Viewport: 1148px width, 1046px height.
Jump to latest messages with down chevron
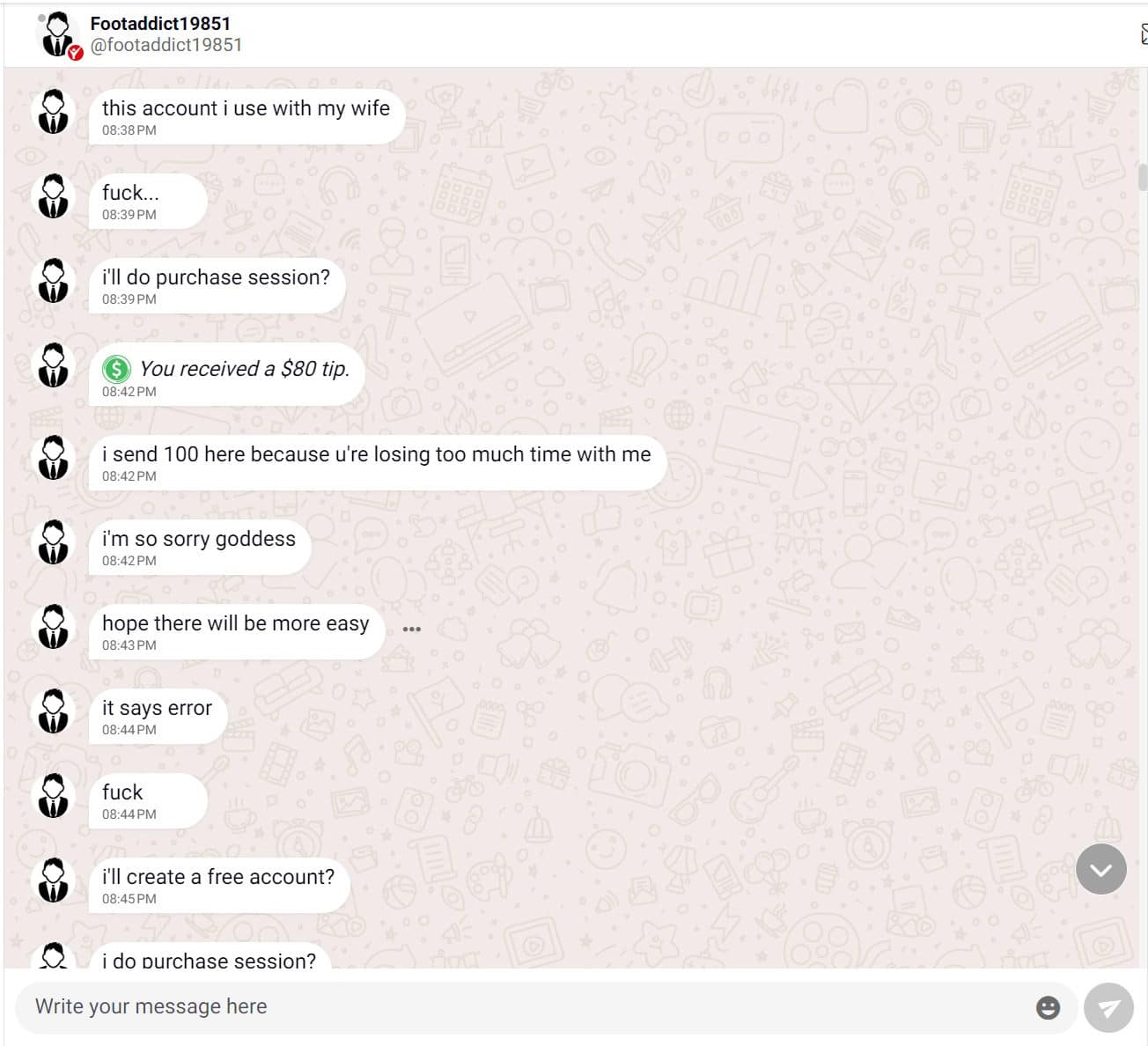[1101, 869]
